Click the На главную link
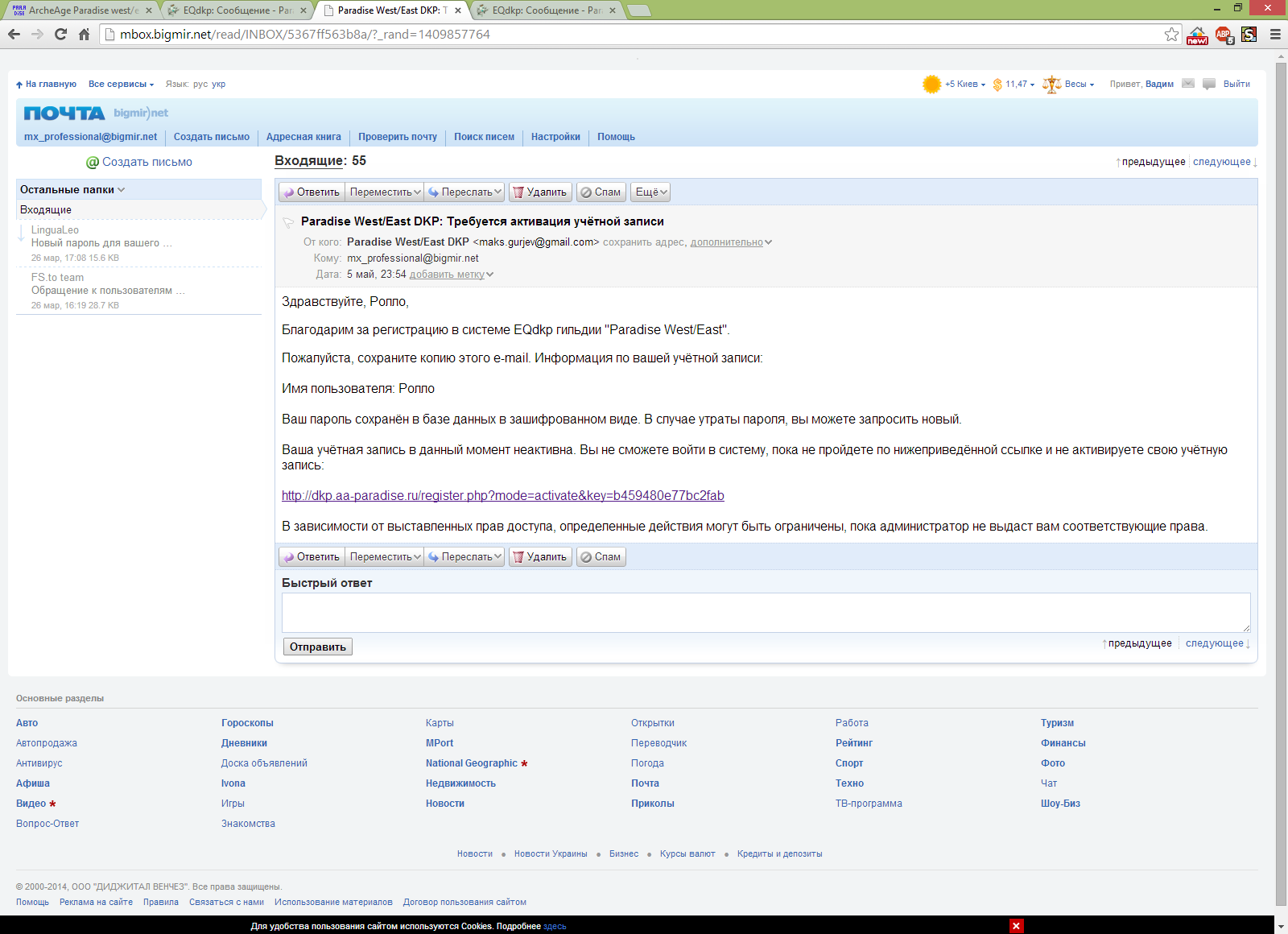The image size is (1288, 934). point(46,84)
